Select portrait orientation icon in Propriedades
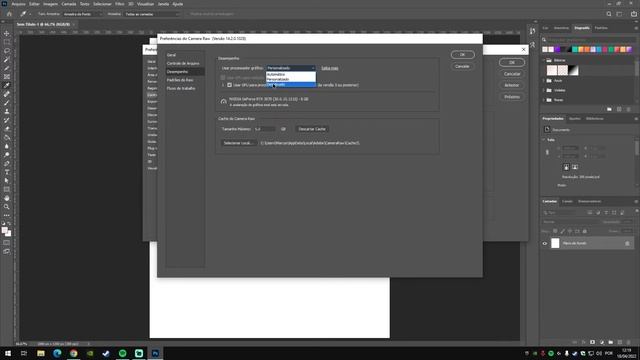Screen dimensions: 640x360 tap(566, 167)
